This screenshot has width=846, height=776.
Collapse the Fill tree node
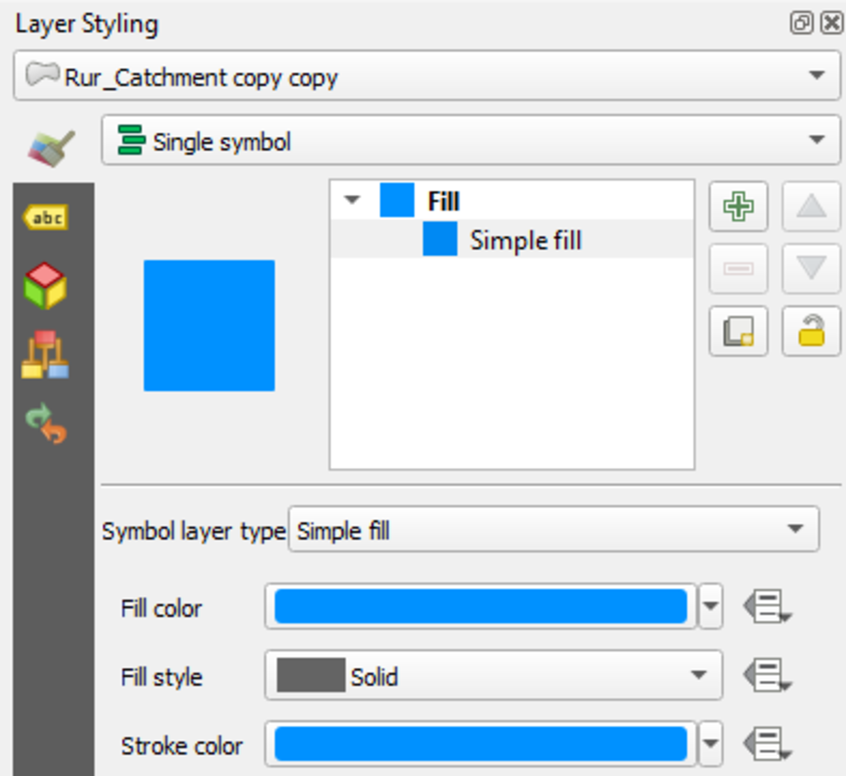(x=352, y=200)
